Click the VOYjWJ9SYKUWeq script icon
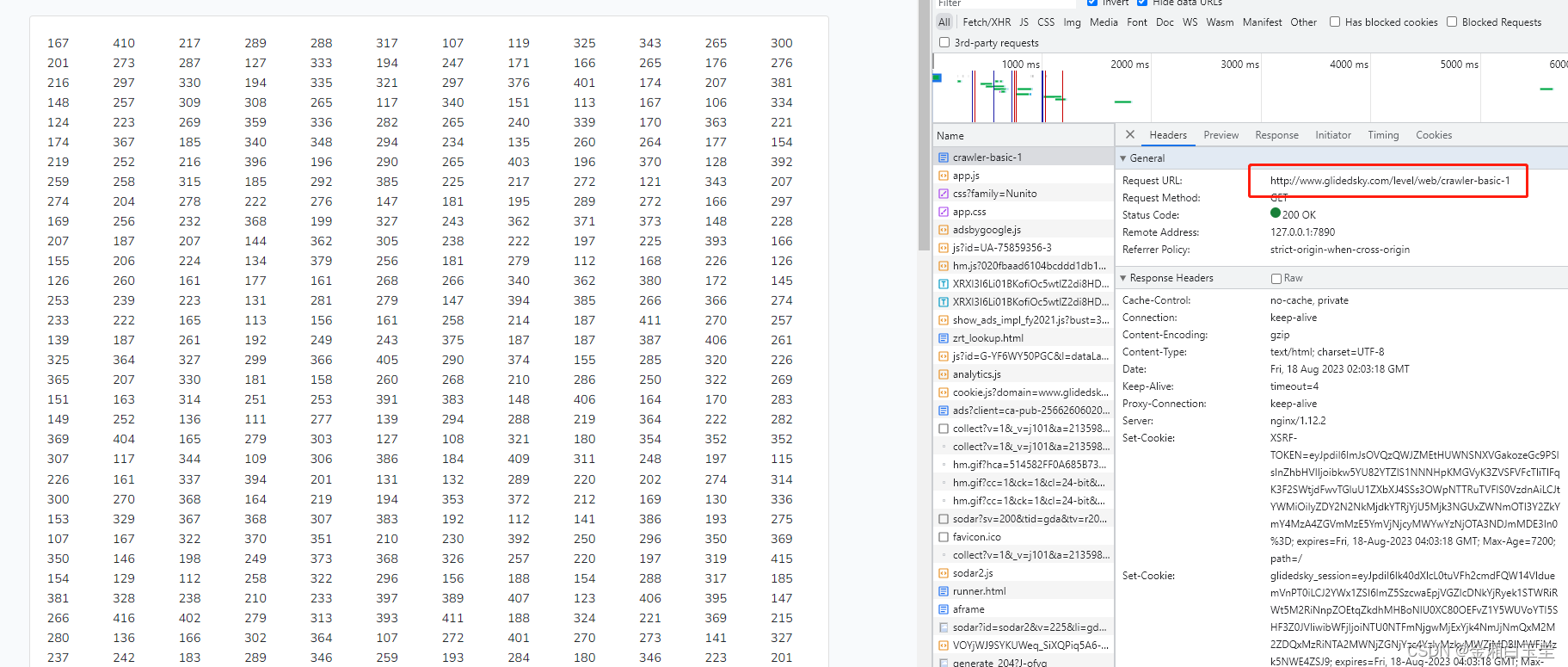This screenshot has width=1568, height=667. [944, 645]
